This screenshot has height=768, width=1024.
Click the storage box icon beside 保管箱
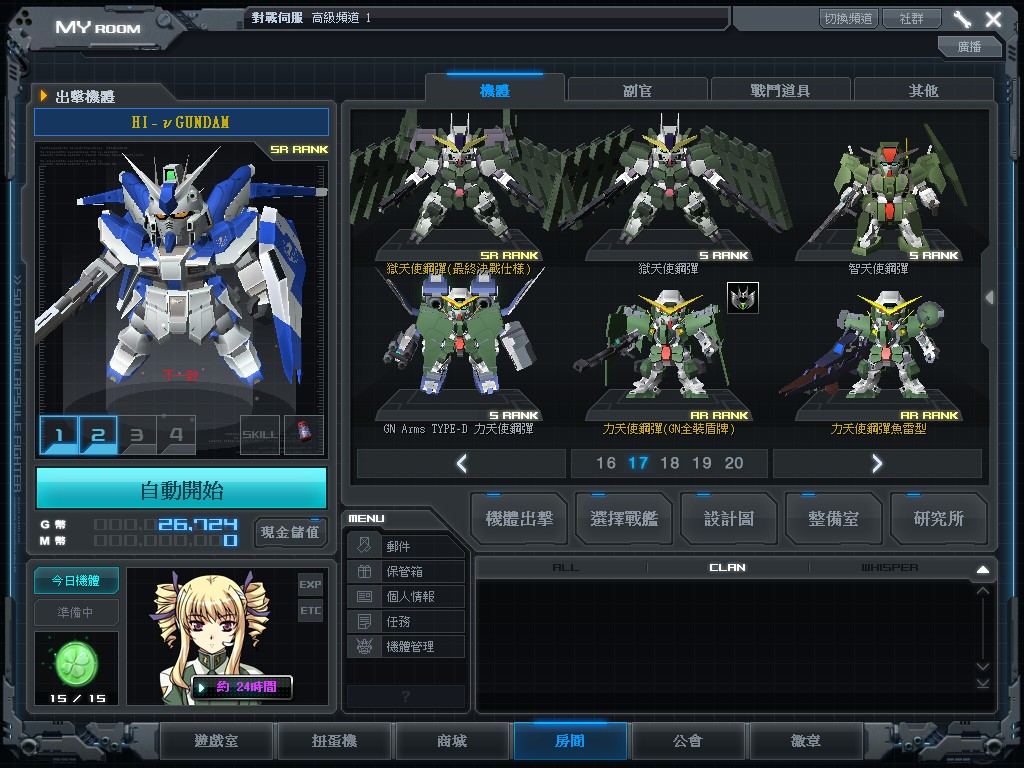[x=365, y=571]
